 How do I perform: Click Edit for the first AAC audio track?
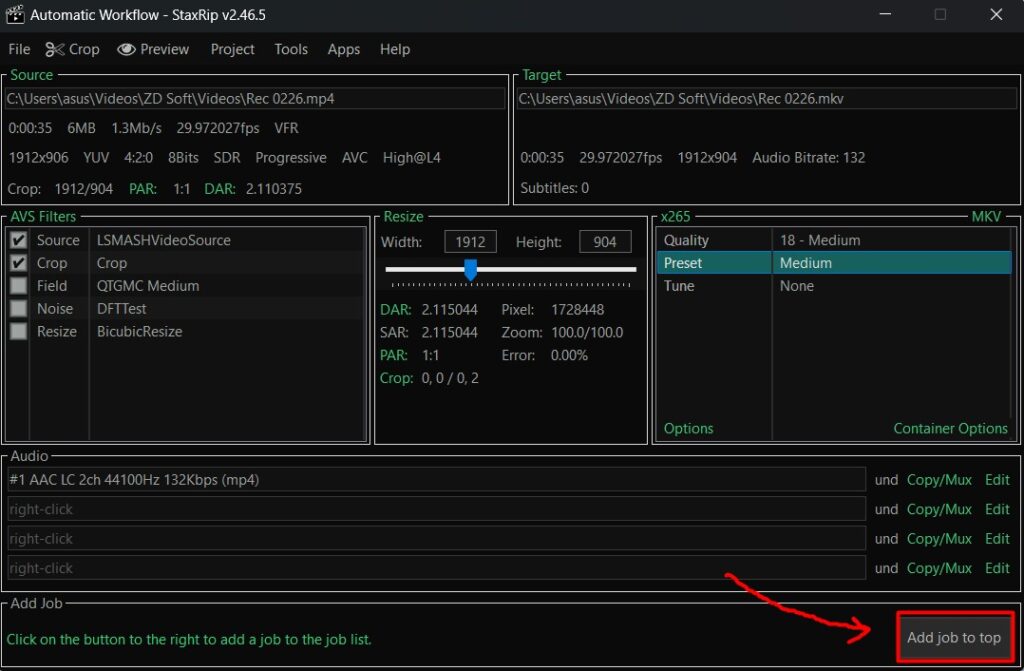coord(997,480)
